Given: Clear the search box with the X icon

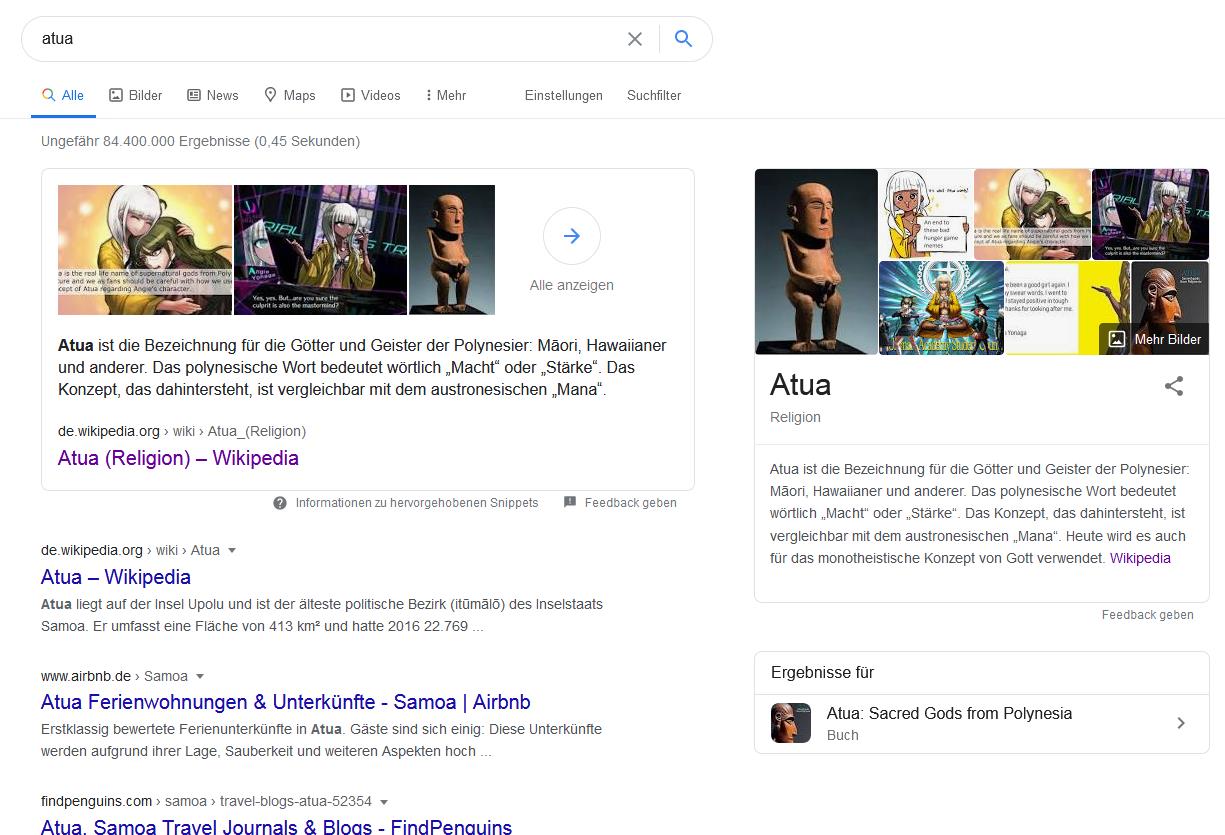Looking at the screenshot, I should (635, 39).
